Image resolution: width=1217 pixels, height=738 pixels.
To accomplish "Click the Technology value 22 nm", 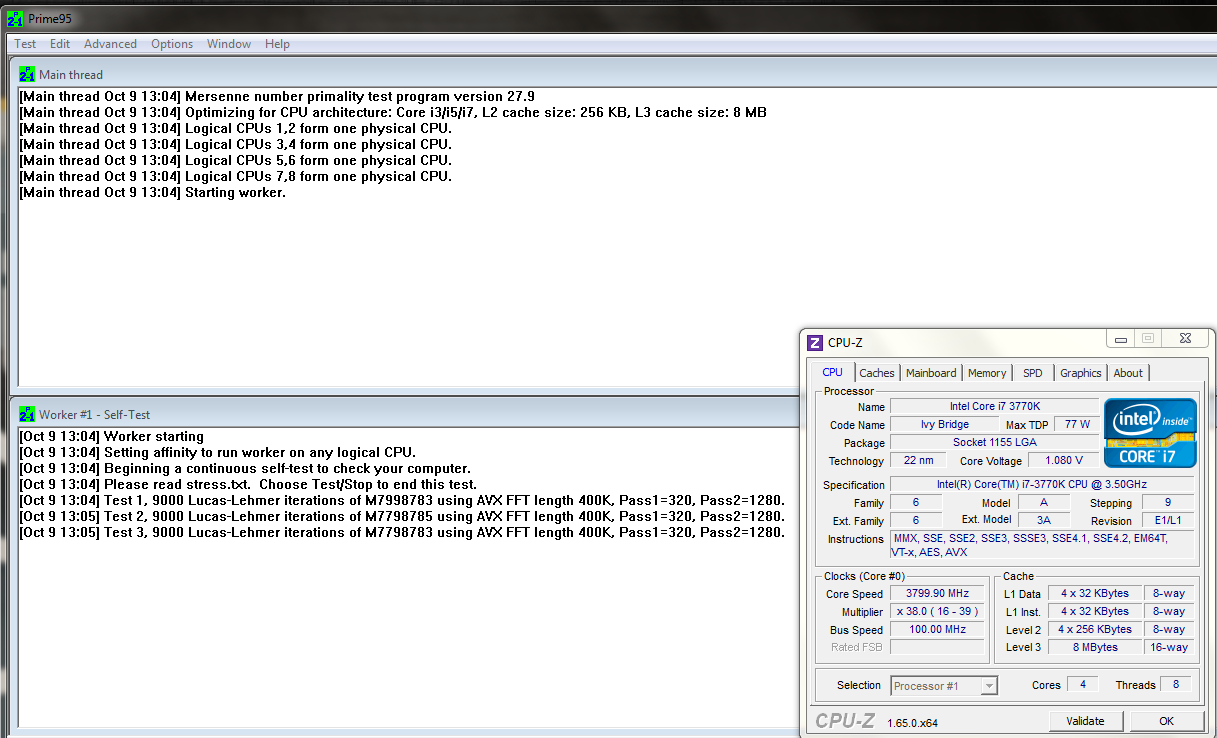I will point(917,461).
